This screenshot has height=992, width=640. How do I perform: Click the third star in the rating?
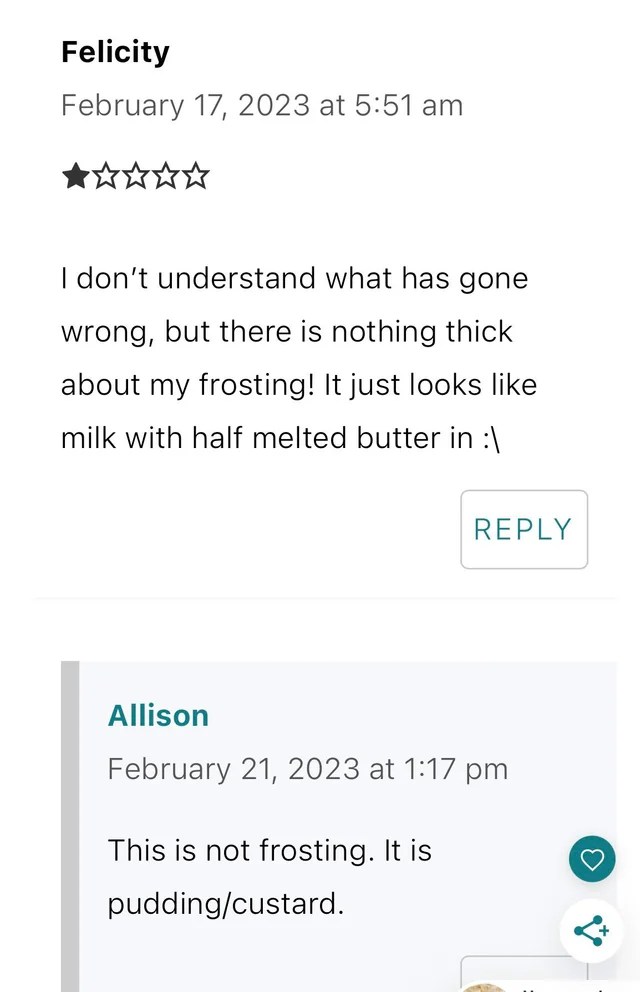click(x=136, y=178)
